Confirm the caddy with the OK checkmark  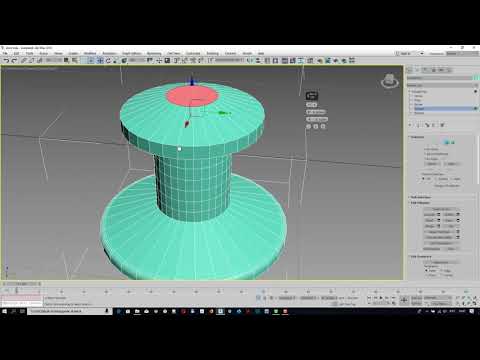click(308, 126)
